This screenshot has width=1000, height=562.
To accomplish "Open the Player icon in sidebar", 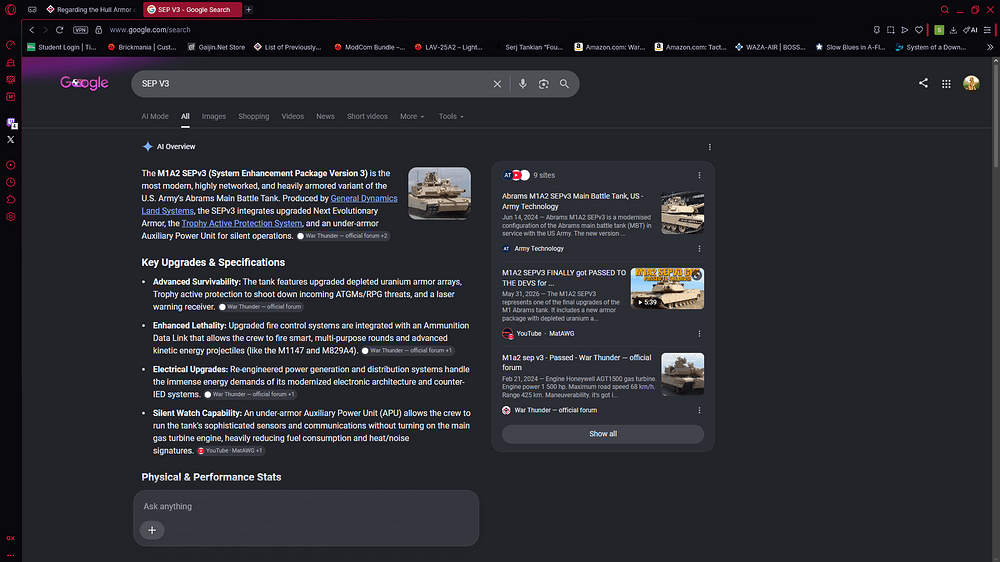I will click(11, 165).
